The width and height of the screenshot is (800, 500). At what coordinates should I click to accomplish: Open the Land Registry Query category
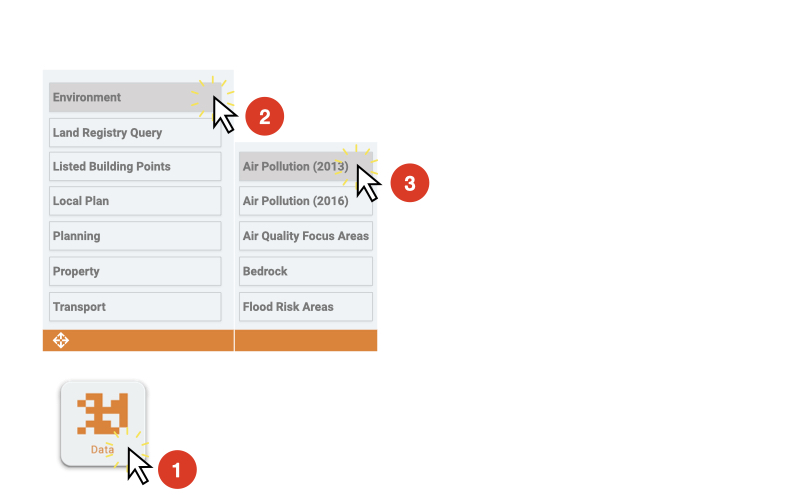tap(135, 133)
